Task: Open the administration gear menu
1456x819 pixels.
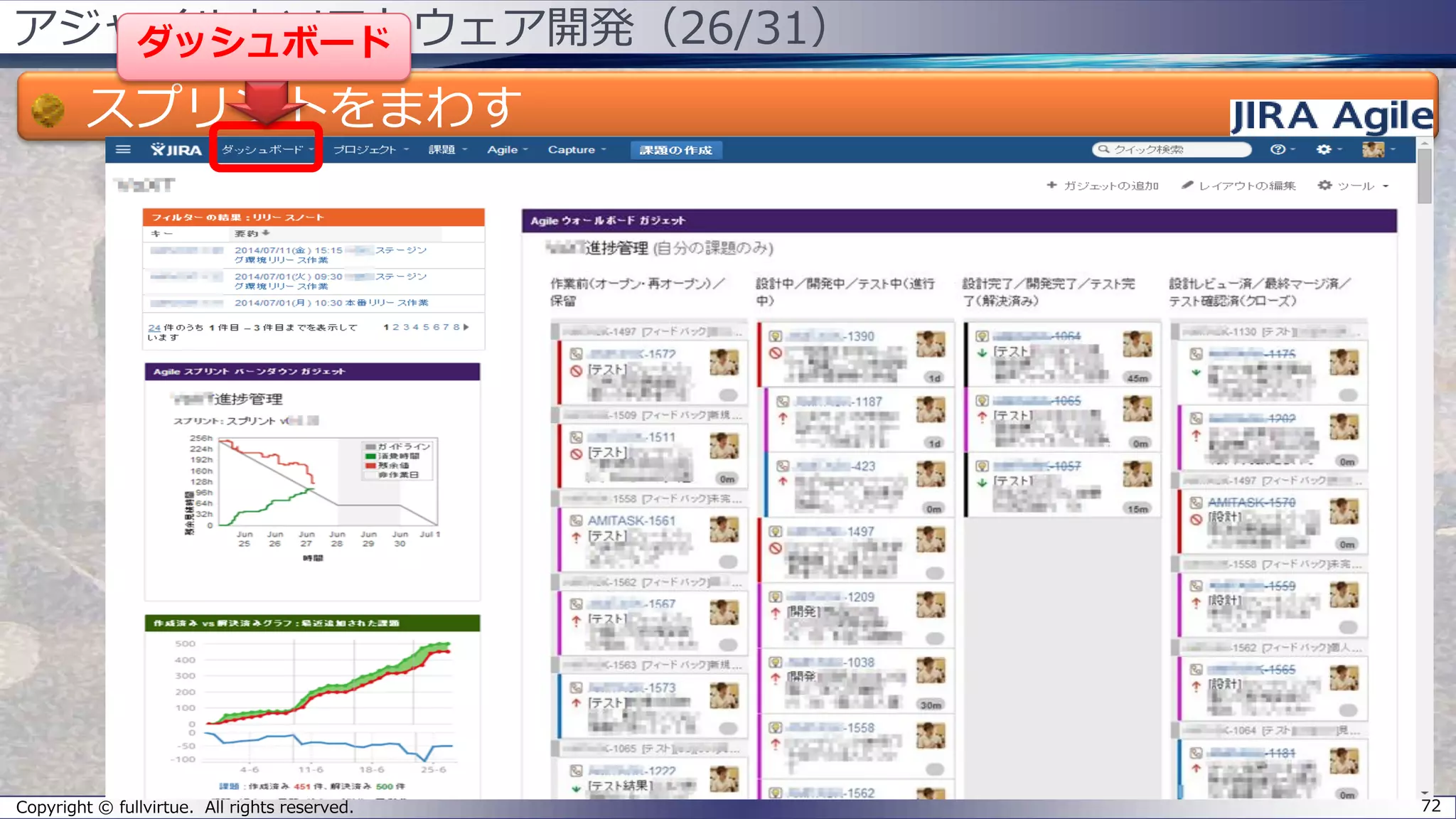Action: coord(1328,149)
